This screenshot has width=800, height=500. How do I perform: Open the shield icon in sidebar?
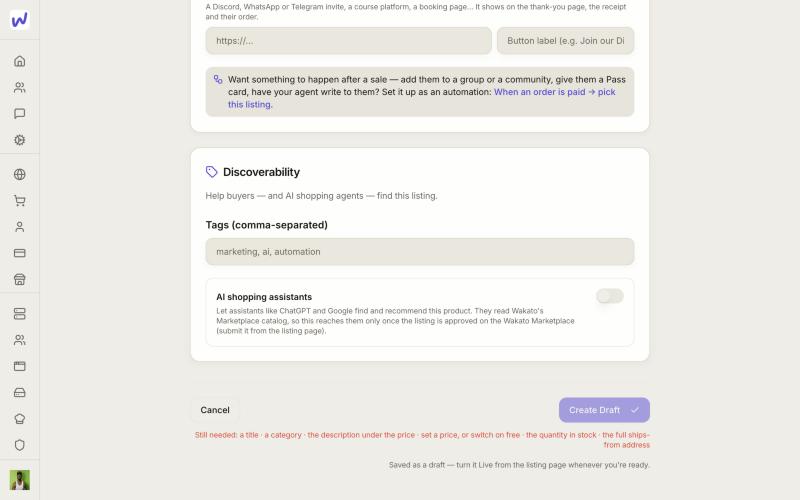click(x=19, y=445)
